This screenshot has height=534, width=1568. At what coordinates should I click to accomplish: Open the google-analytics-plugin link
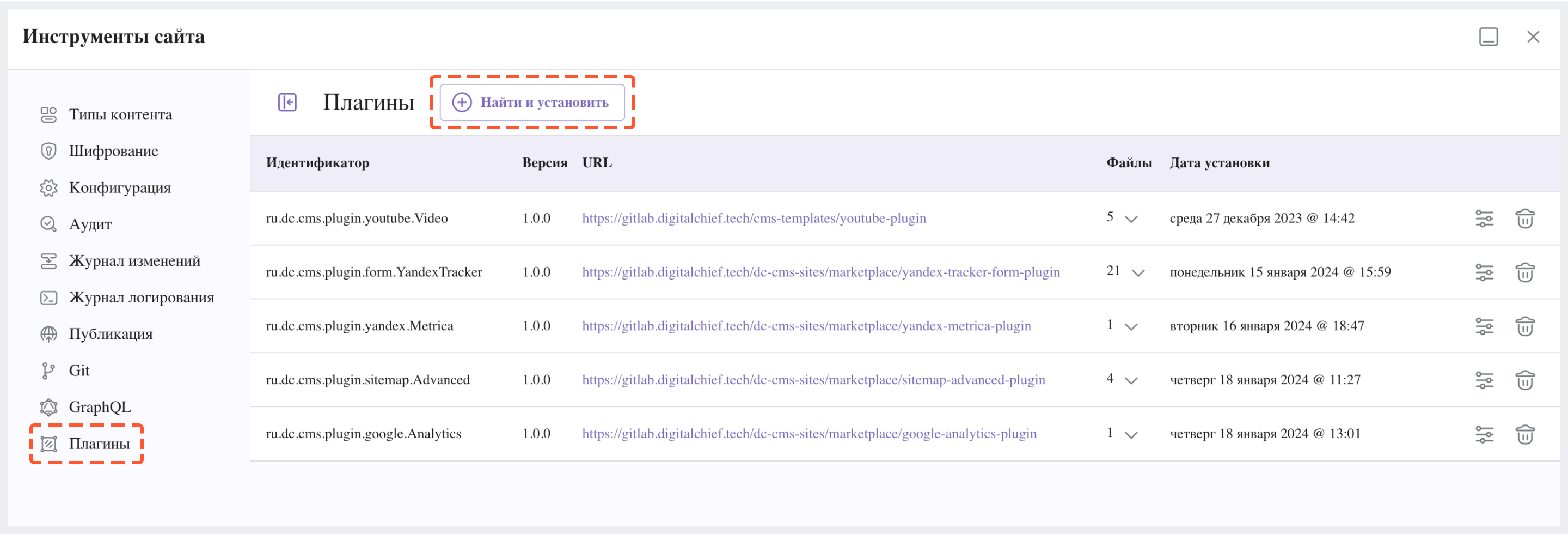click(x=809, y=434)
